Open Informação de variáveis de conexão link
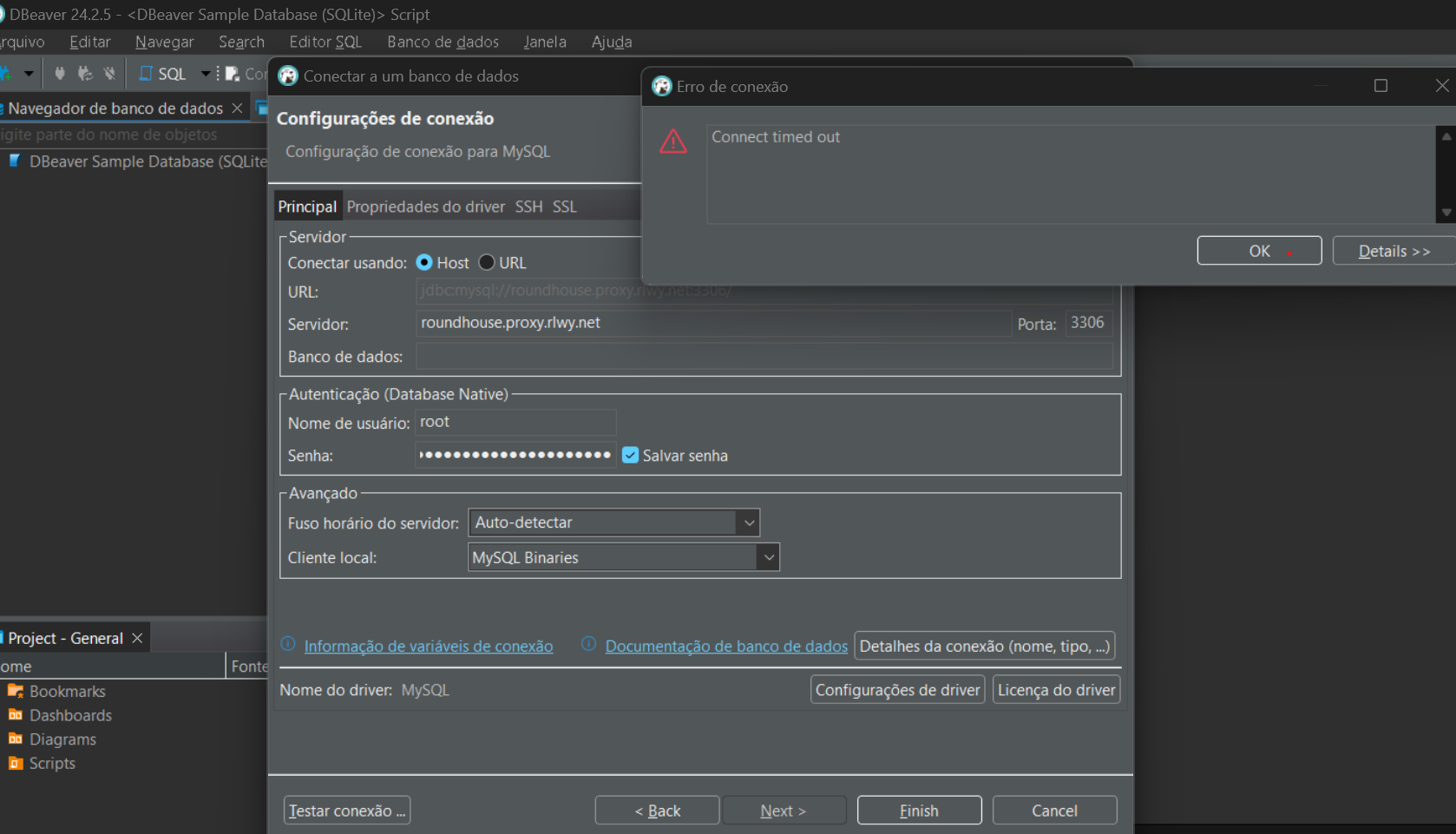This screenshot has width=1456, height=834. pos(429,646)
